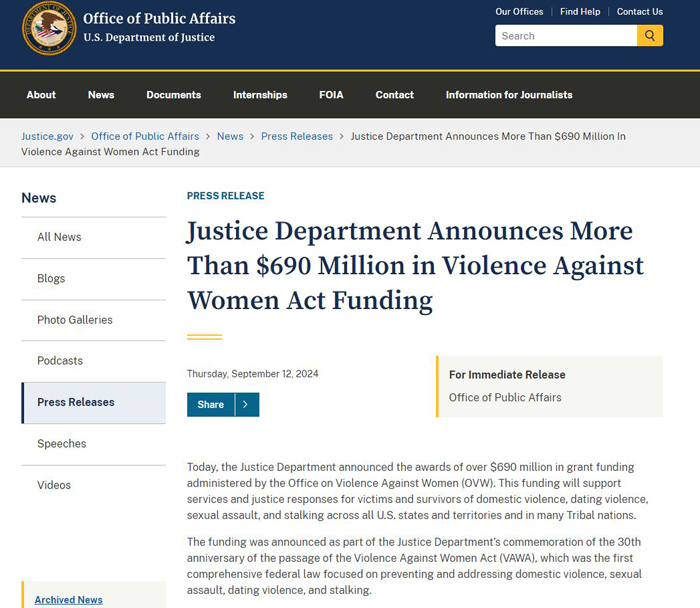This screenshot has width=700, height=608.
Task: Go to News breadcrumb link
Action: [x=230, y=136]
